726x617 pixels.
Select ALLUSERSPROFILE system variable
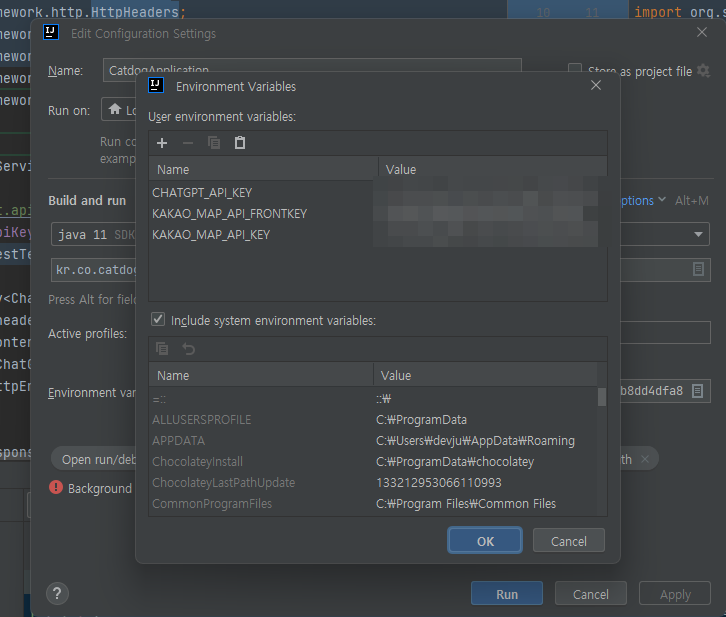tap(373, 419)
